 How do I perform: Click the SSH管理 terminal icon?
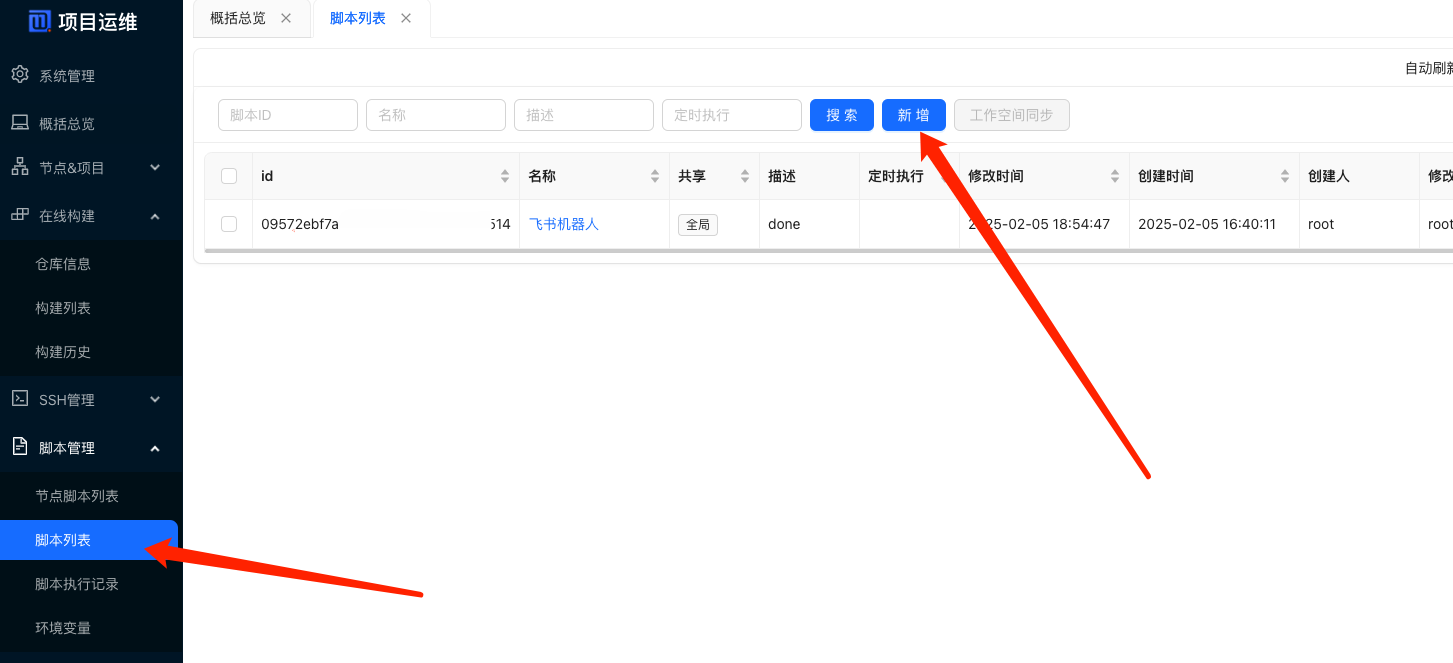pos(20,399)
